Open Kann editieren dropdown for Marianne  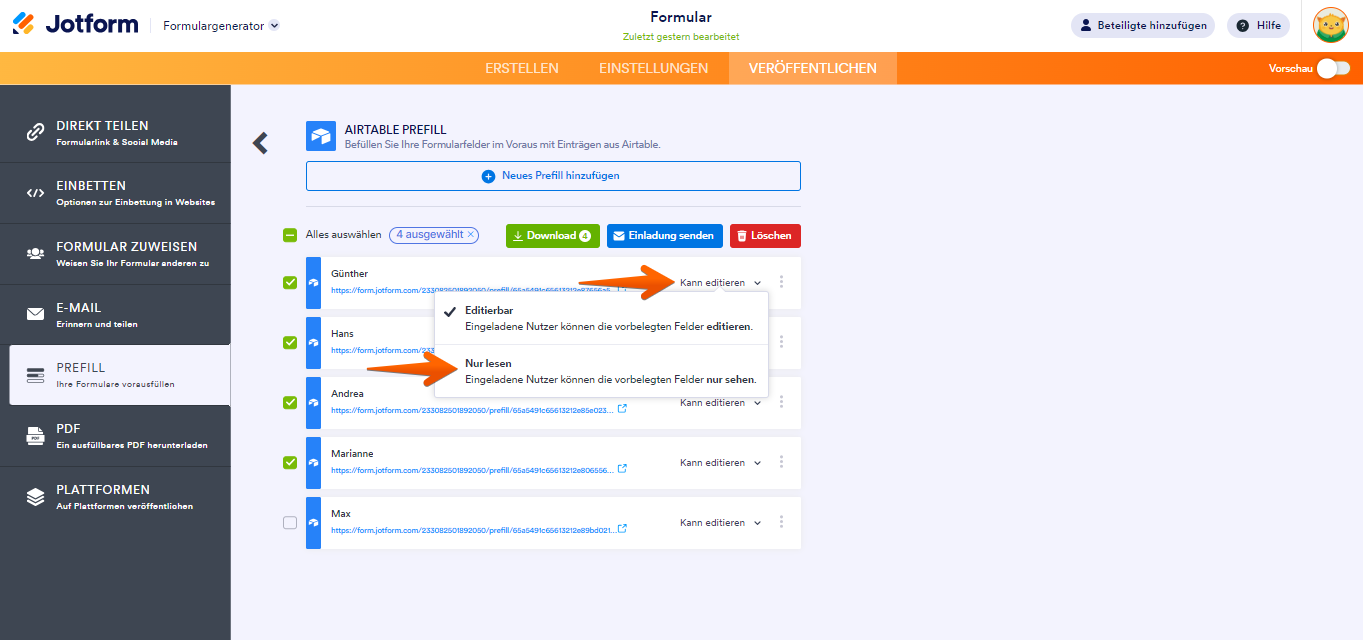(720, 463)
